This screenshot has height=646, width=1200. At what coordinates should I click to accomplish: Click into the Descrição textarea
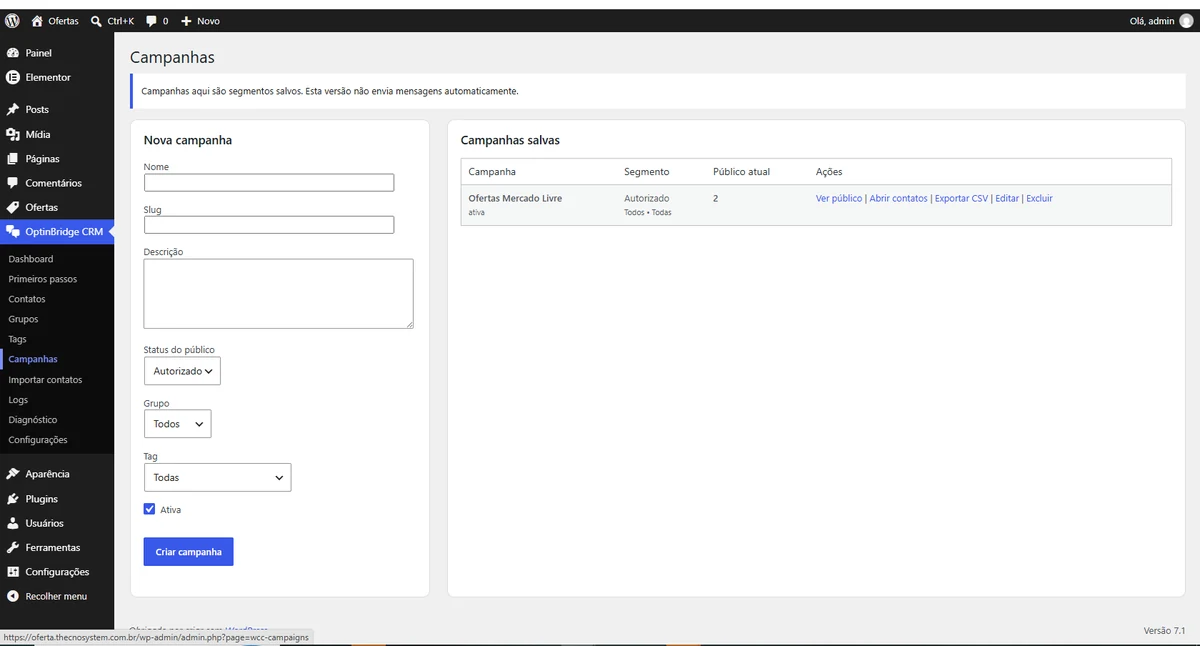click(278, 294)
